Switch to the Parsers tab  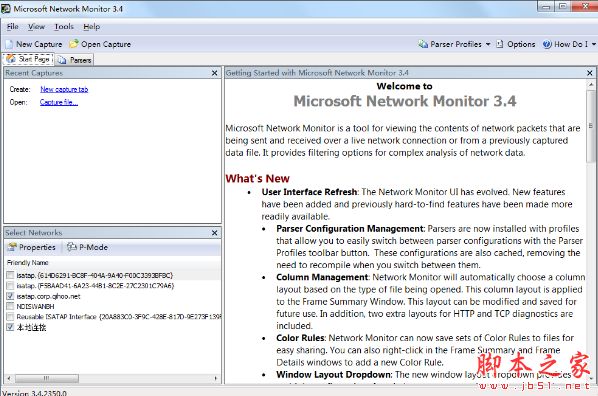coord(75,60)
